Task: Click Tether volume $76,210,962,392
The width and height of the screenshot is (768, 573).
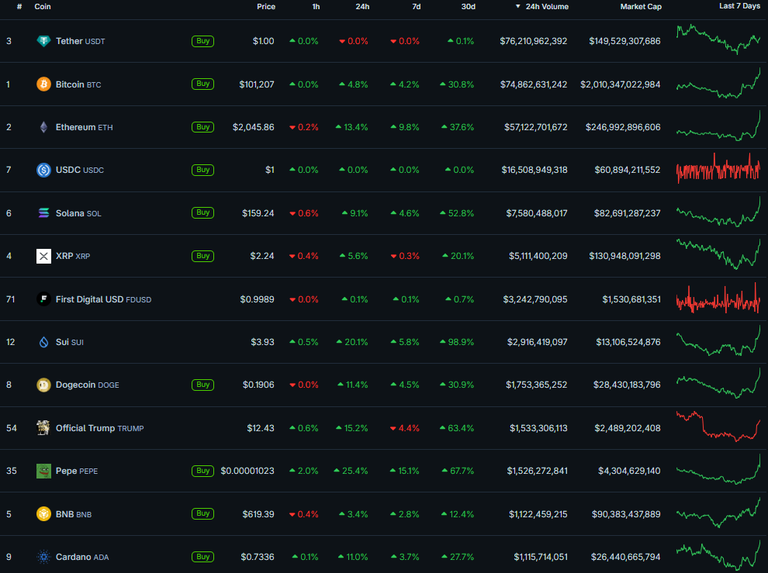Action: click(x=533, y=41)
